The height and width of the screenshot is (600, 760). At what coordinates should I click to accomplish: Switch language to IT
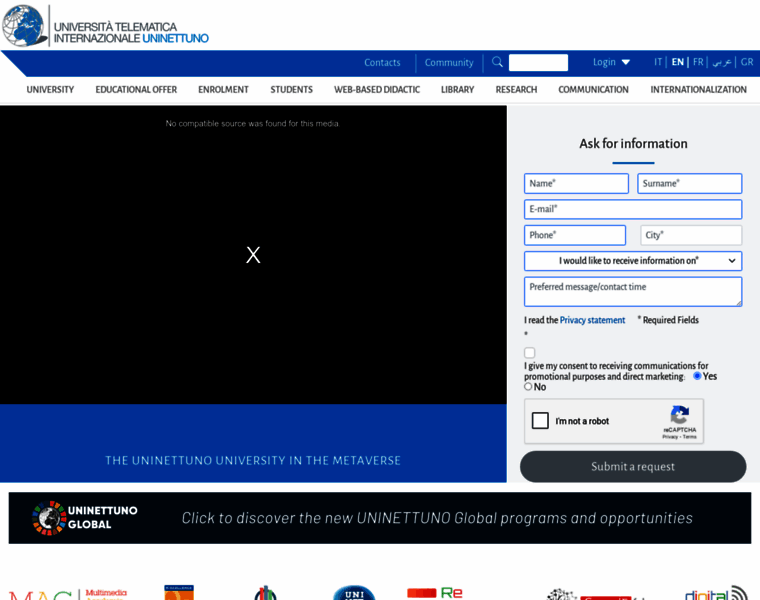tap(658, 62)
